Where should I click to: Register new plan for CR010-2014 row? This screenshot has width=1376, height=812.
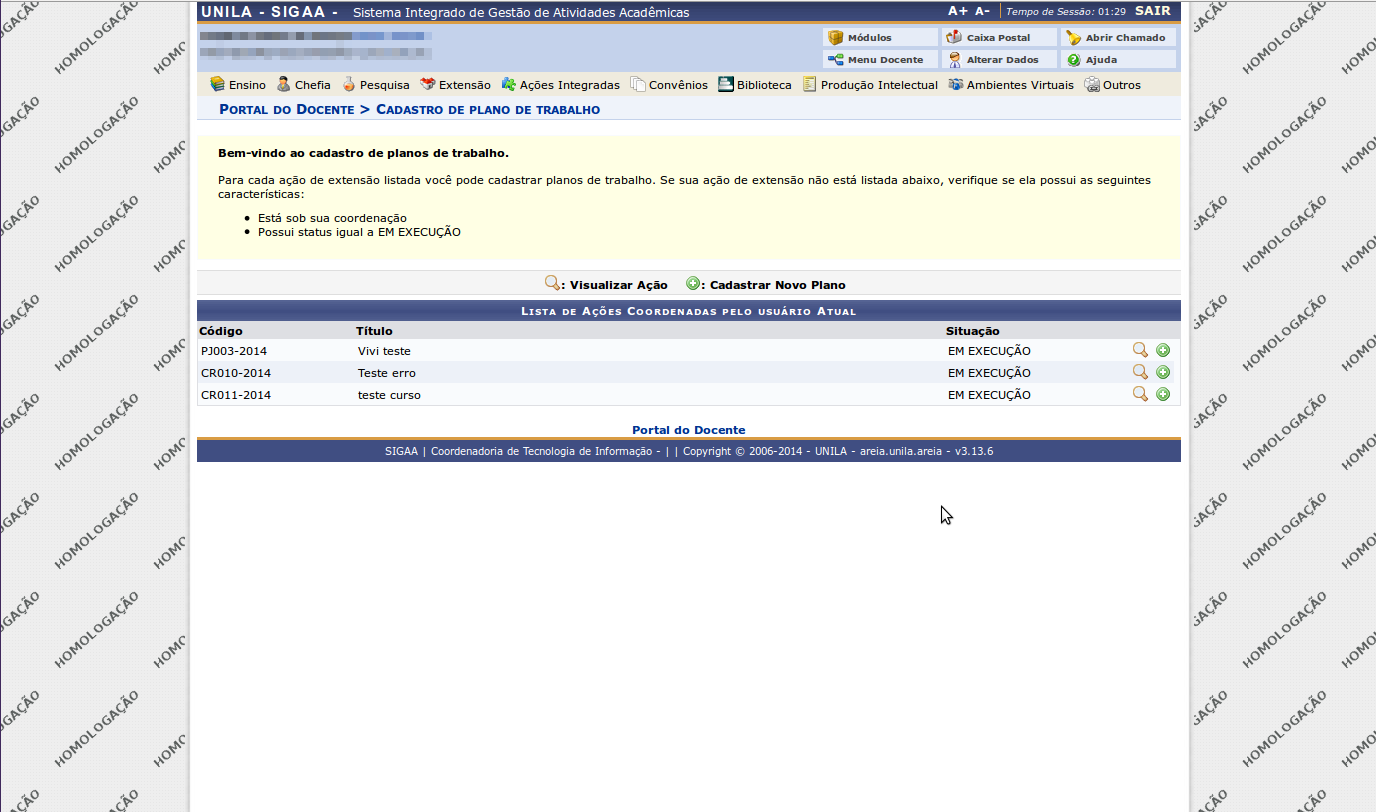(x=1163, y=372)
